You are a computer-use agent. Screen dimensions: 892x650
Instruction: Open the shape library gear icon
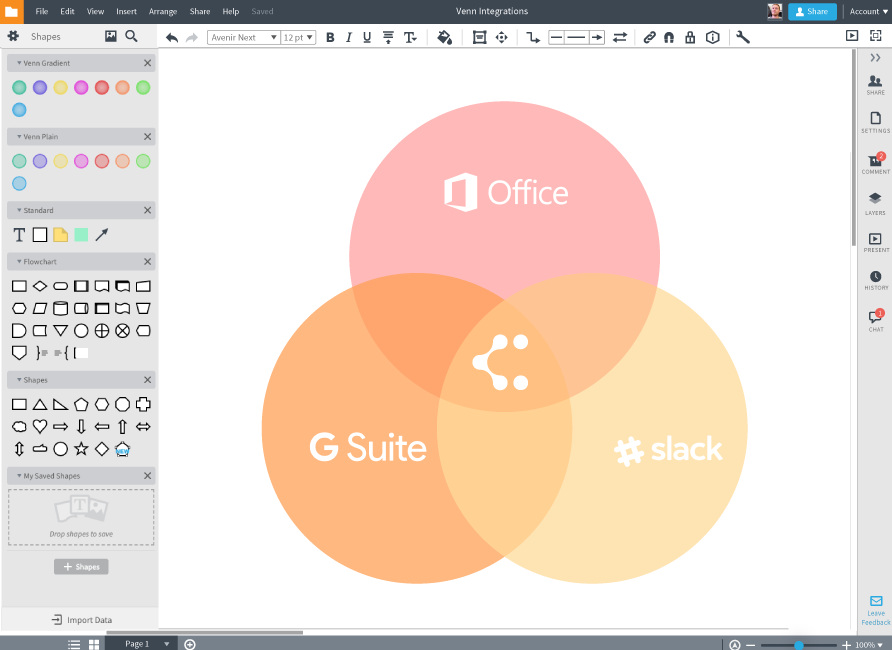tap(13, 36)
